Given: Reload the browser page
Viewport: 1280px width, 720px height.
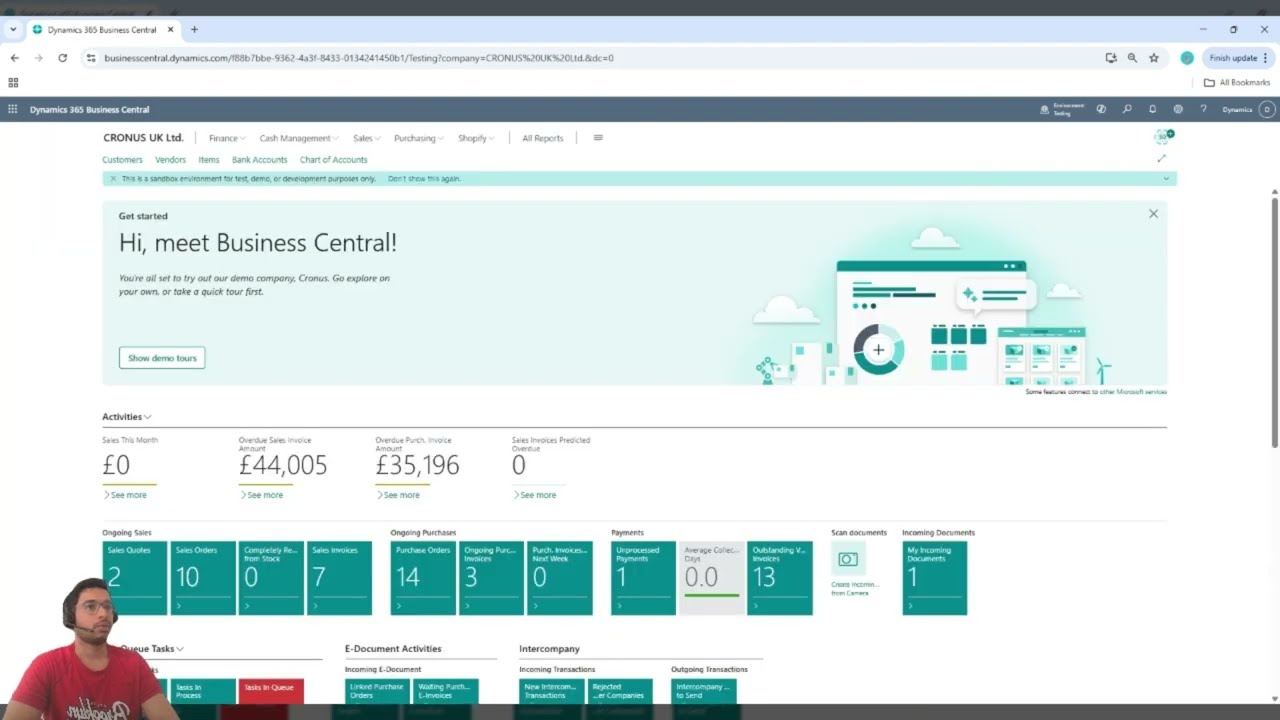Looking at the screenshot, I should (62, 58).
